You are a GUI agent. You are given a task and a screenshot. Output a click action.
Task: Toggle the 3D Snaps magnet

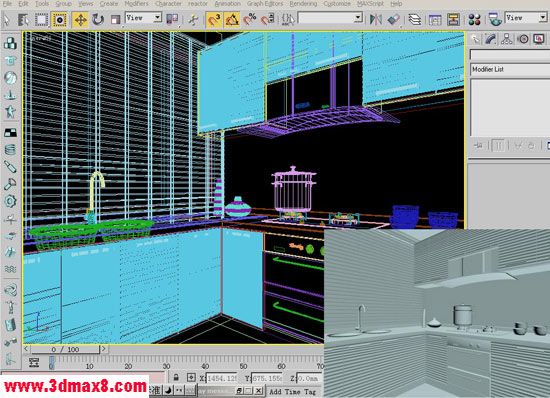[x=214, y=20]
